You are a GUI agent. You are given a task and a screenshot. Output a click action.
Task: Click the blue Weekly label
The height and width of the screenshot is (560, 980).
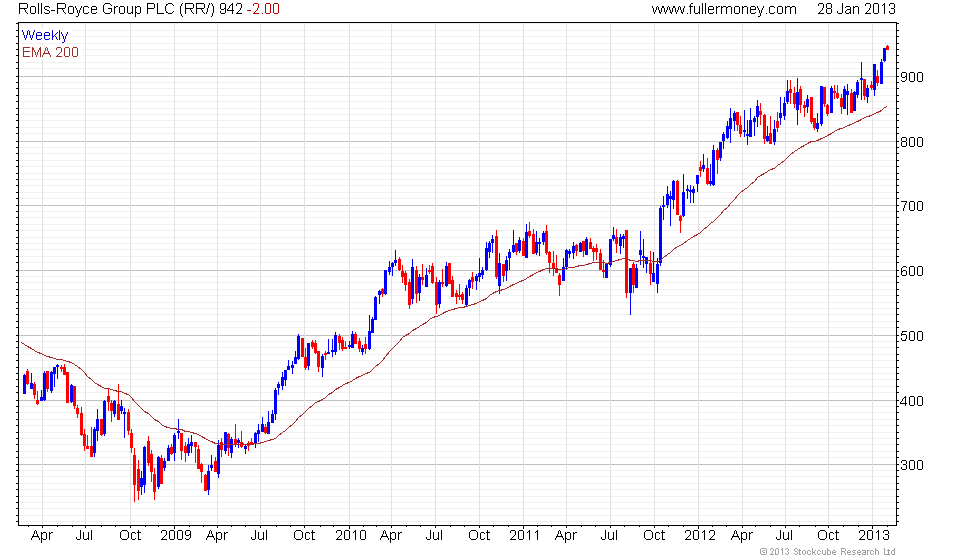tap(45, 36)
